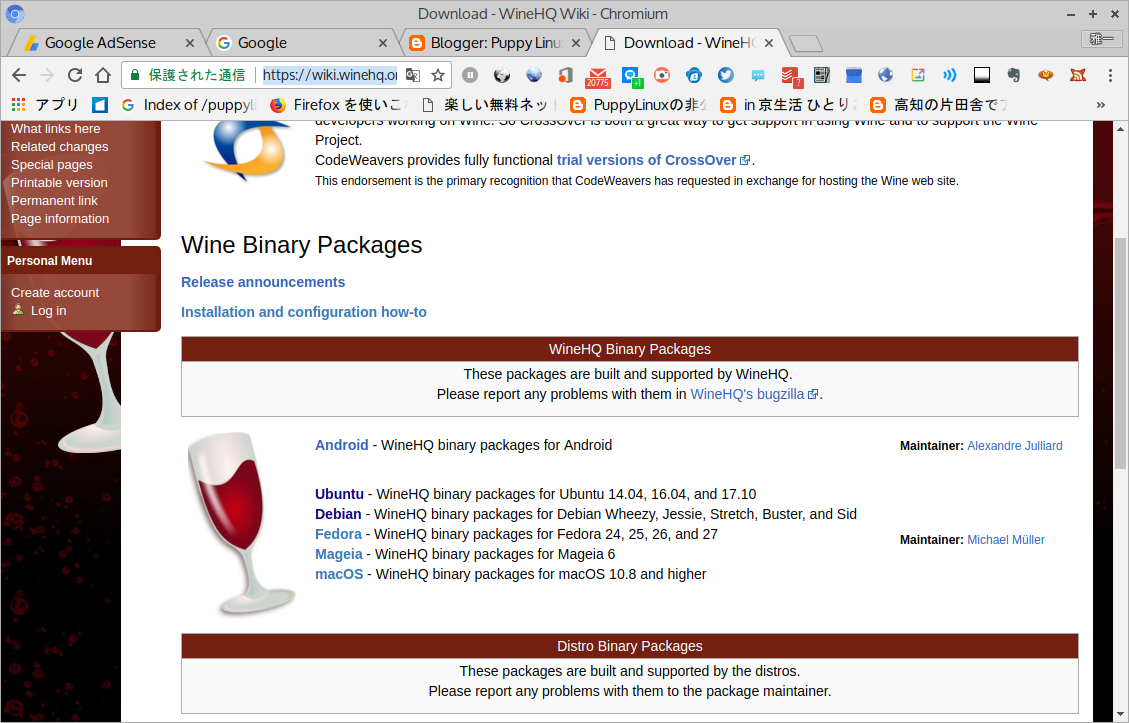Open the home page
The height and width of the screenshot is (723, 1129).
[103, 75]
